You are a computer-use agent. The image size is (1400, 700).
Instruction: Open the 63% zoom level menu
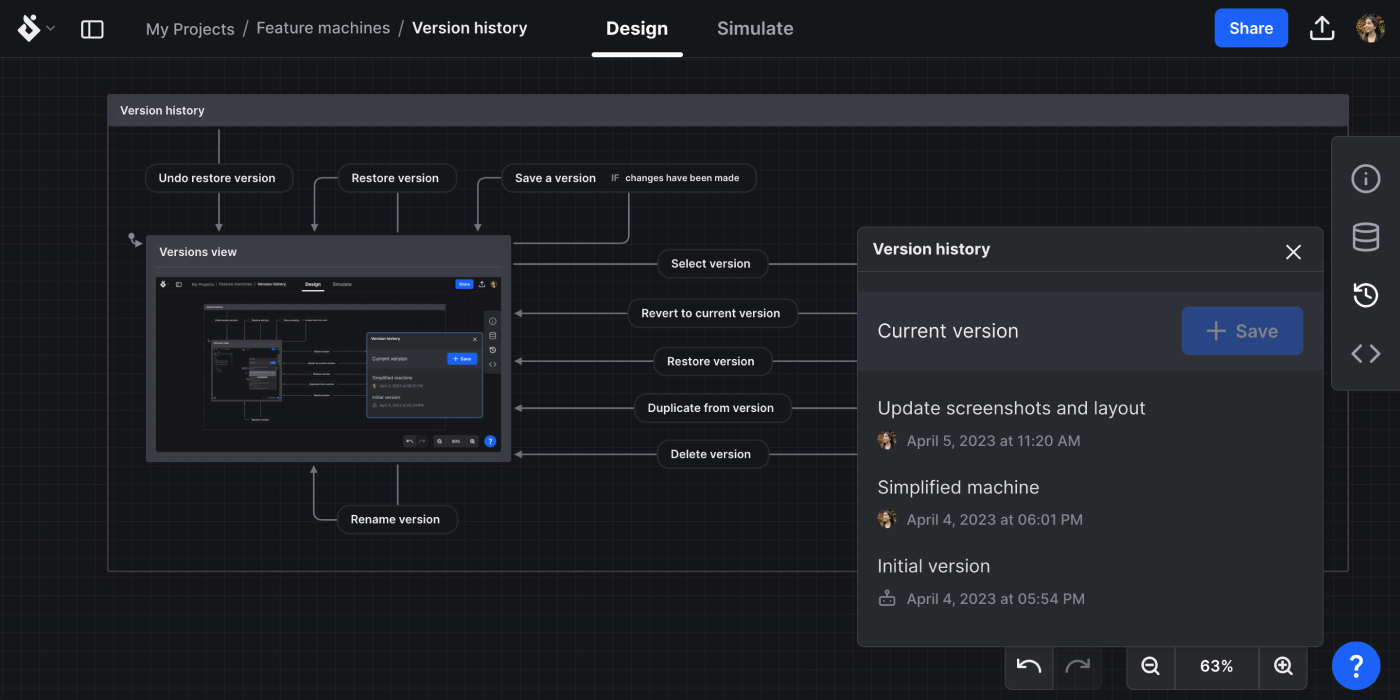tap(1216, 666)
